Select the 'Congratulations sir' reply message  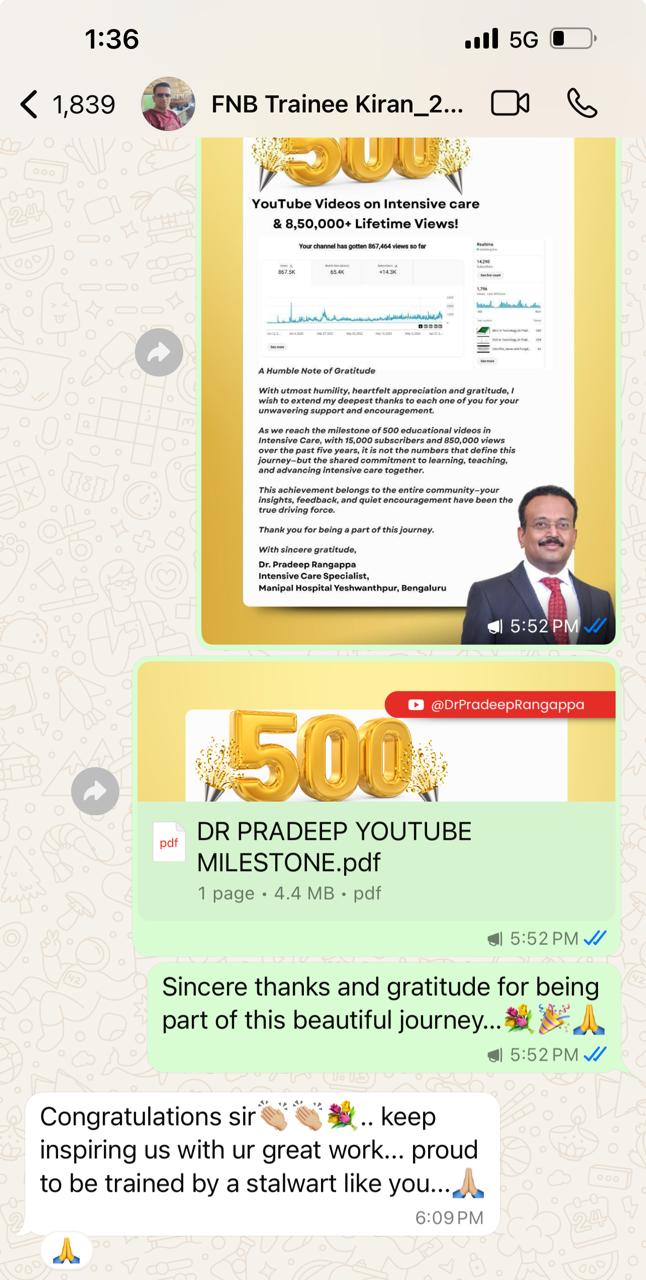click(261, 1164)
